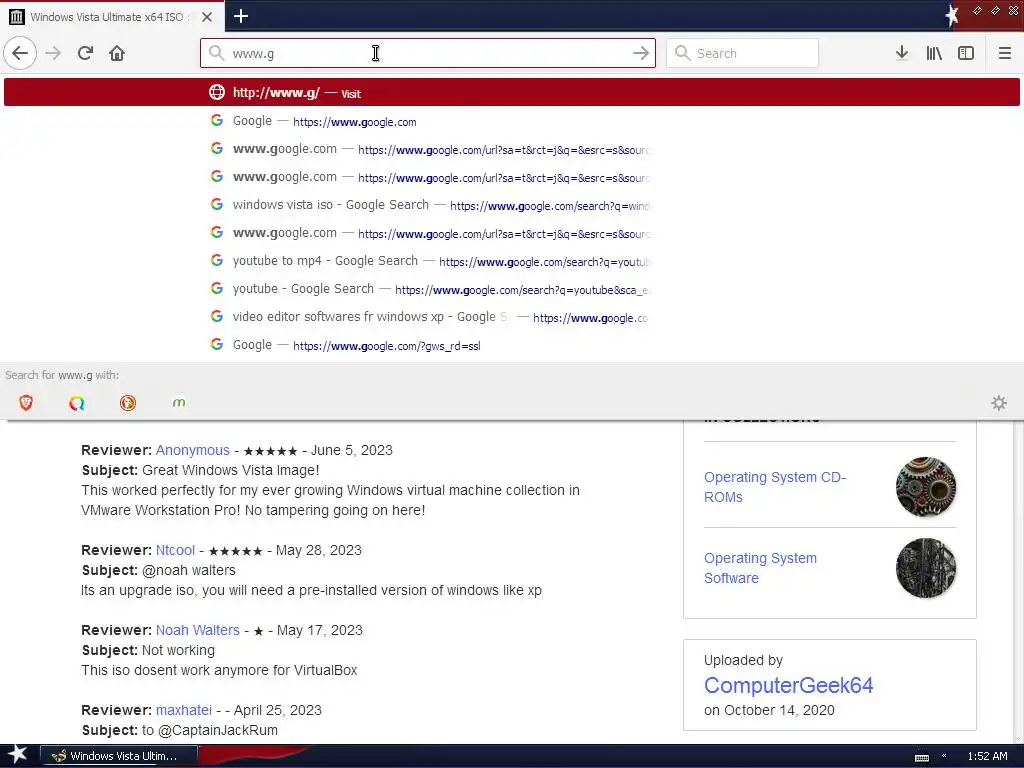
Task: Open Operating System Software collection link
Action: pos(760,568)
